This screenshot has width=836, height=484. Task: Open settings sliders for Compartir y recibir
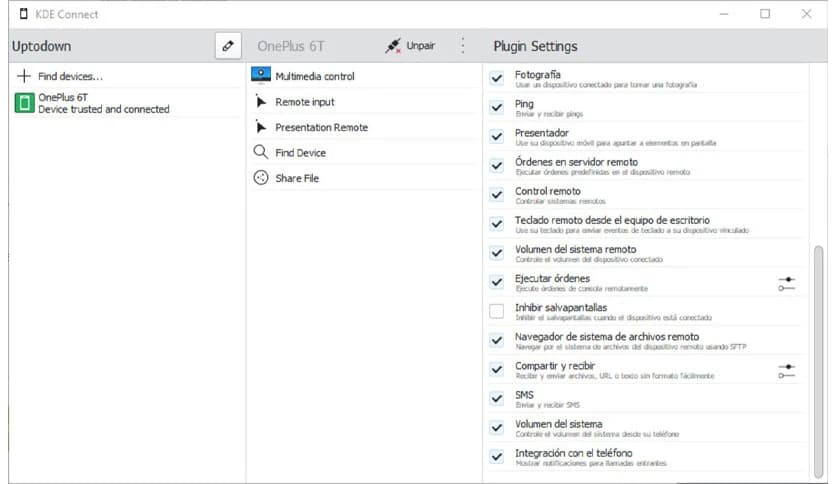click(x=786, y=371)
